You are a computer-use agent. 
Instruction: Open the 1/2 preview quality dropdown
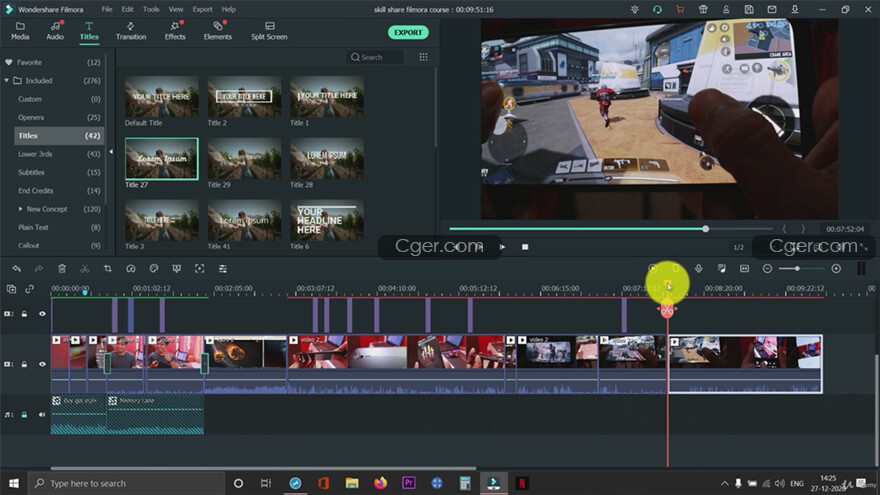[x=739, y=248]
